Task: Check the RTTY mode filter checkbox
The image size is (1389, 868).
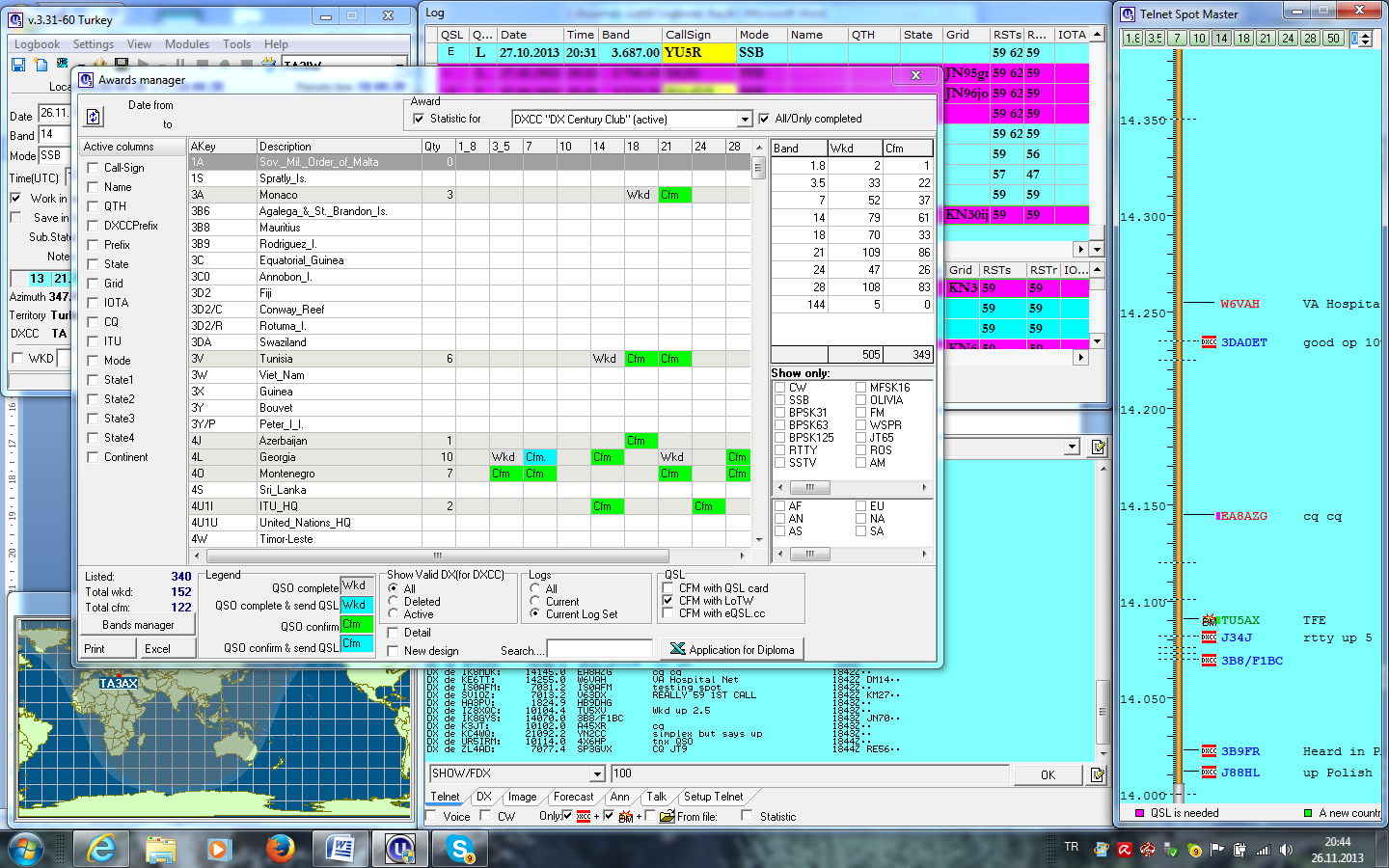Action: click(x=779, y=450)
